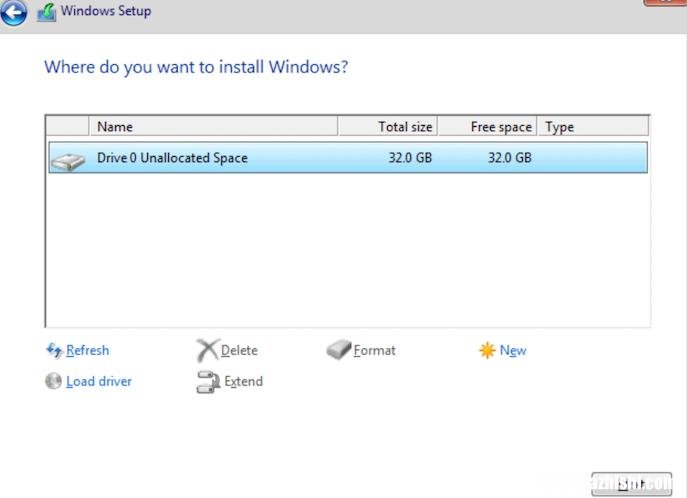This screenshot has width=687, height=498.
Task: Click the Extend partition icon
Action: point(208,381)
